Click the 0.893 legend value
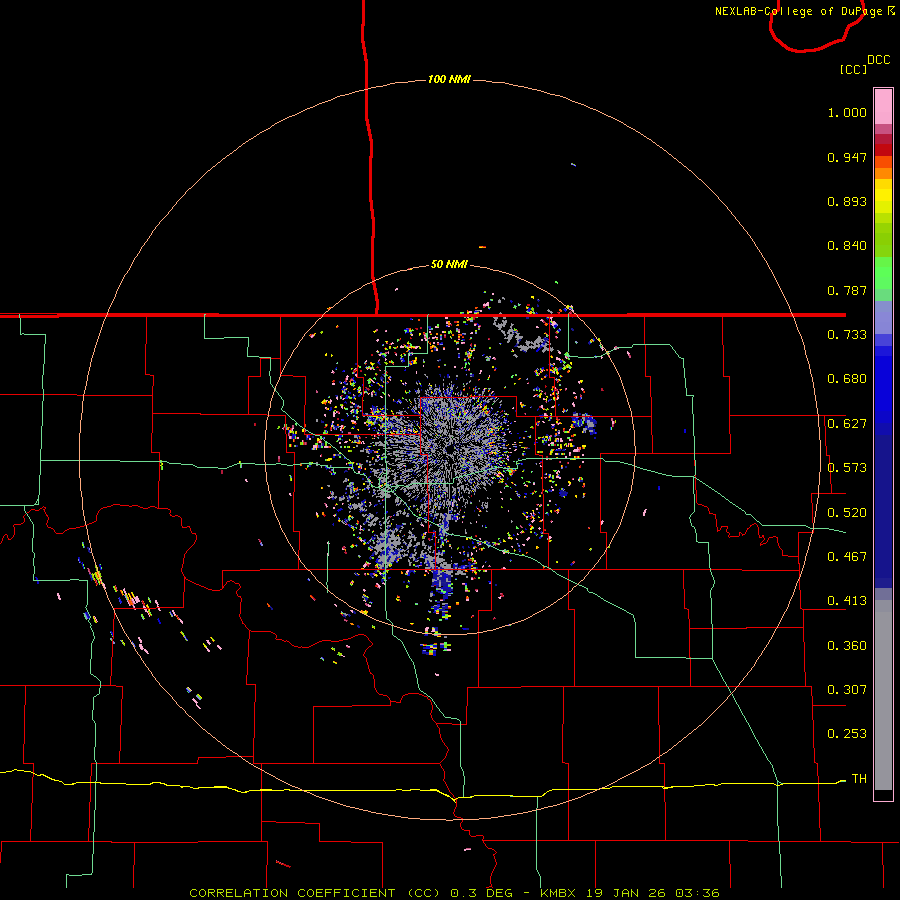The width and height of the screenshot is (900, 900). [847, 201]
